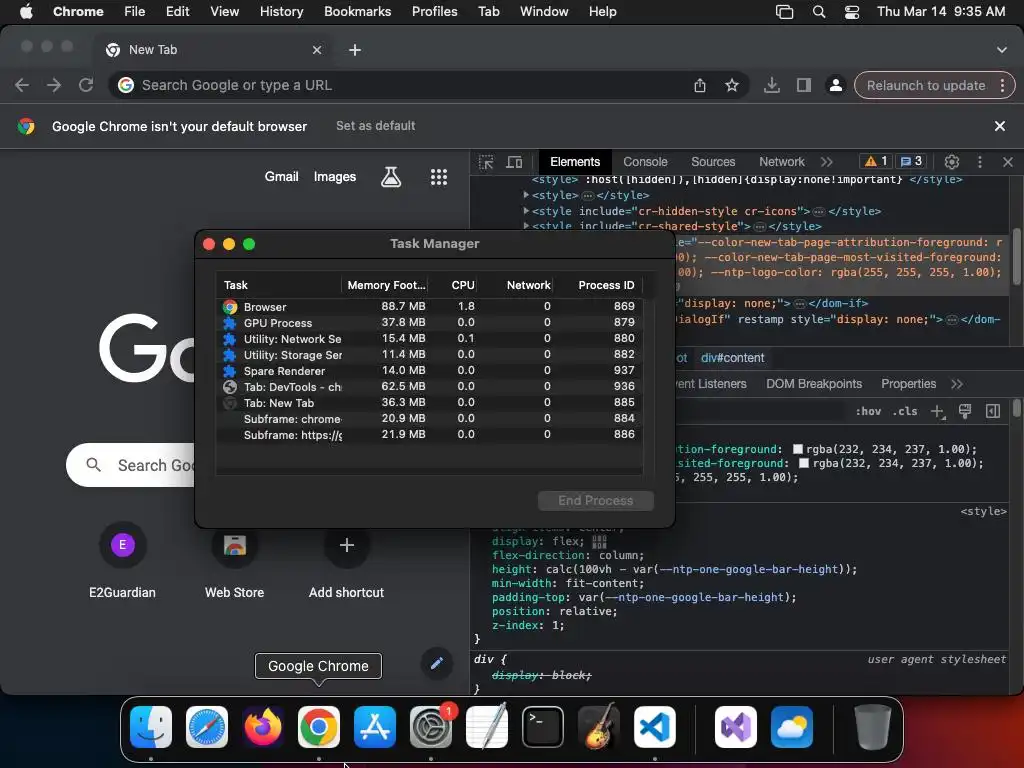Select the div#content breadcrumb
This screenshot has height=768, width=1024.
(x=732, y=358)
